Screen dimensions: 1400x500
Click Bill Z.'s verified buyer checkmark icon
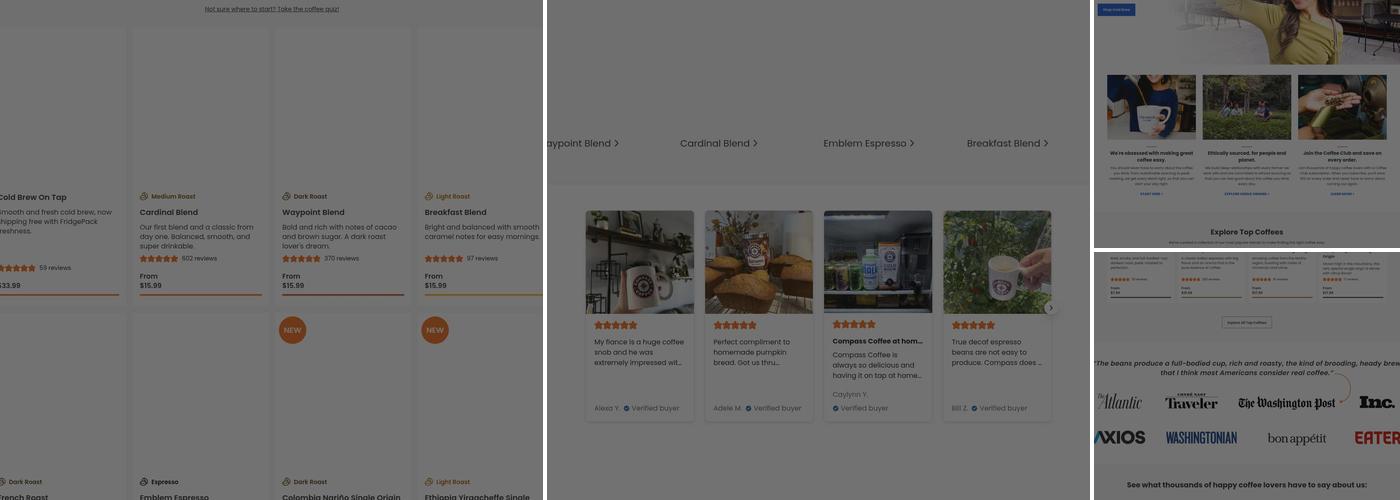click(x=973, y=408)
